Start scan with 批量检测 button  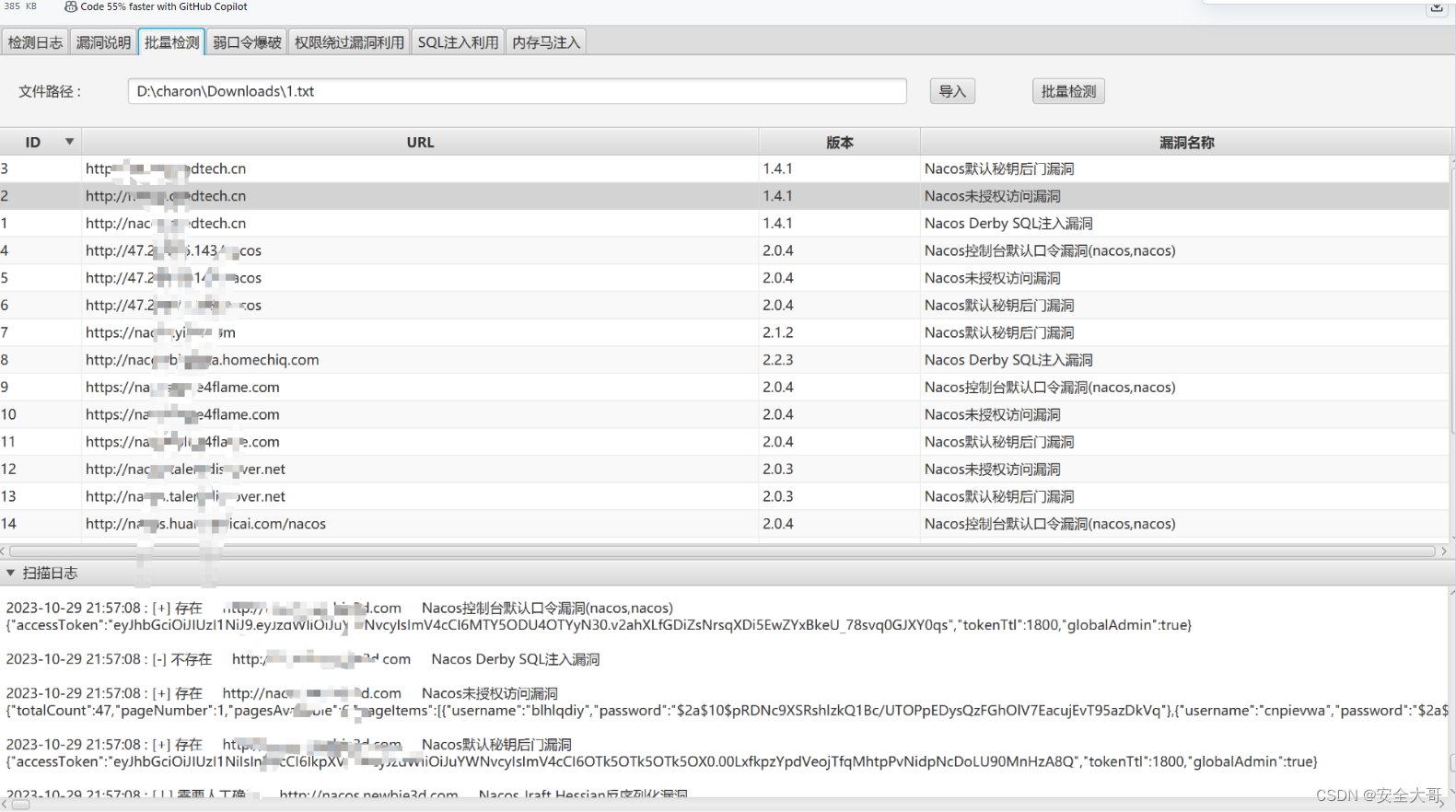coord(1068,91)
